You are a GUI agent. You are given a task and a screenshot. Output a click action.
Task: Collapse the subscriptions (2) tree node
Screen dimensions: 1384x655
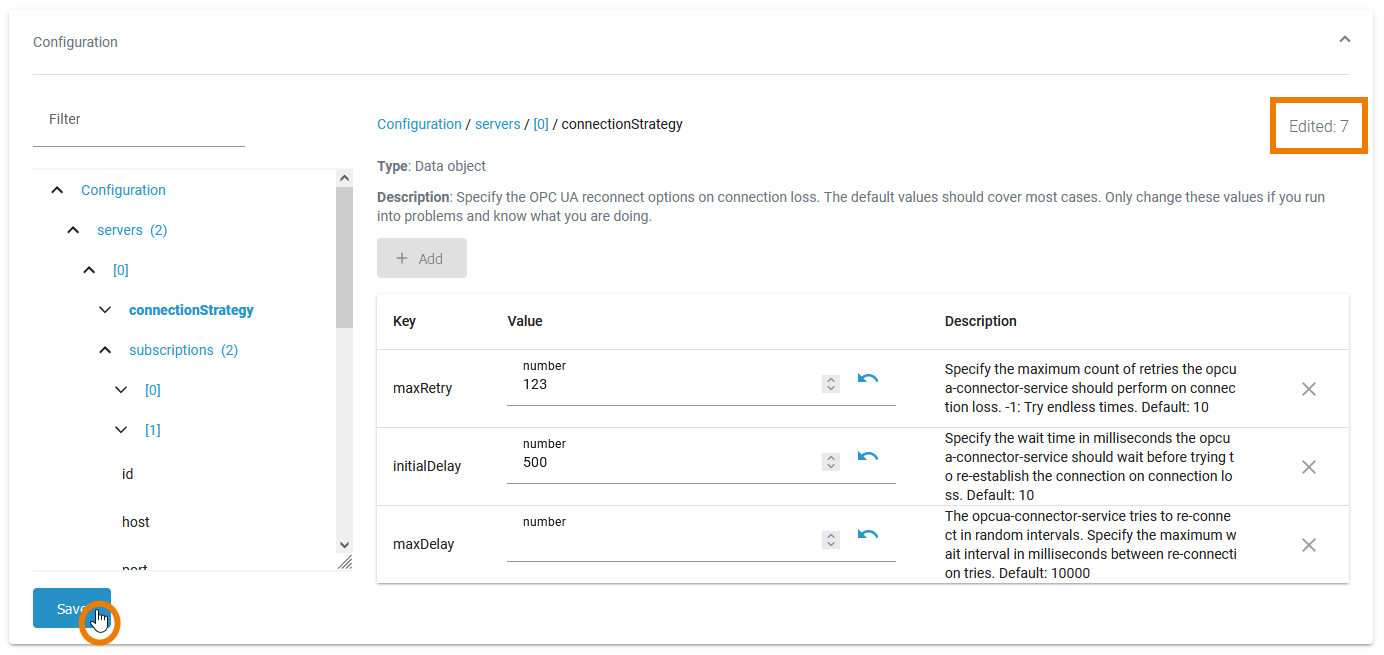[106, 350]
